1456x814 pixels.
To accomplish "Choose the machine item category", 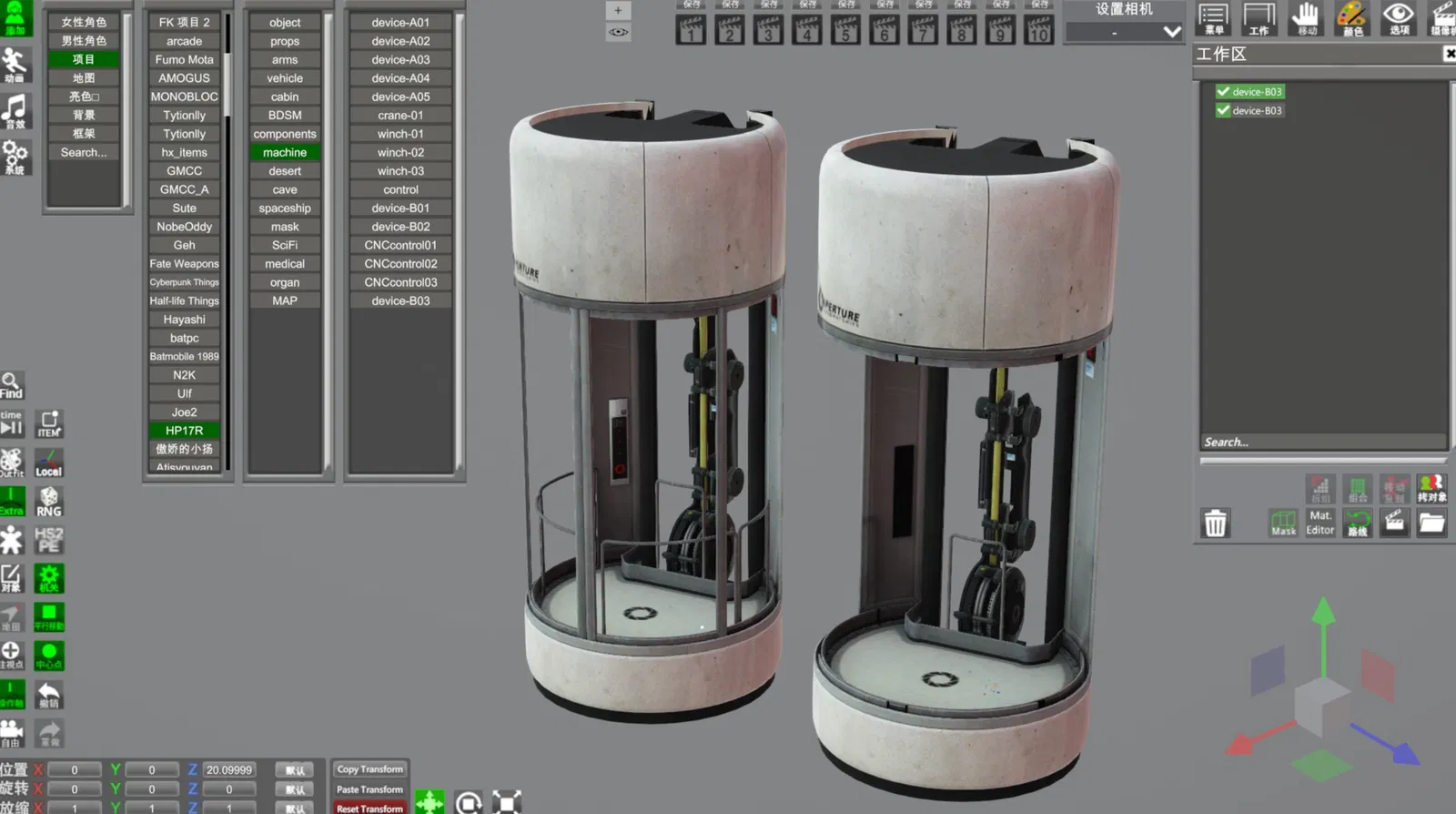I will pos(285,152).
